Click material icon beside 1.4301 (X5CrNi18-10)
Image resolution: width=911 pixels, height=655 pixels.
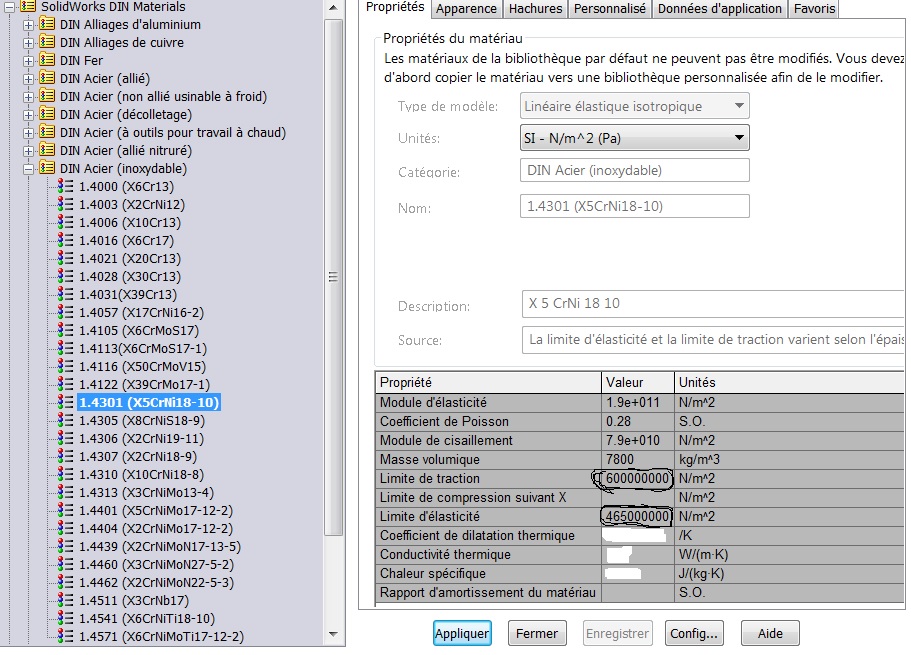pyautogui.click(x=66, y=403)
